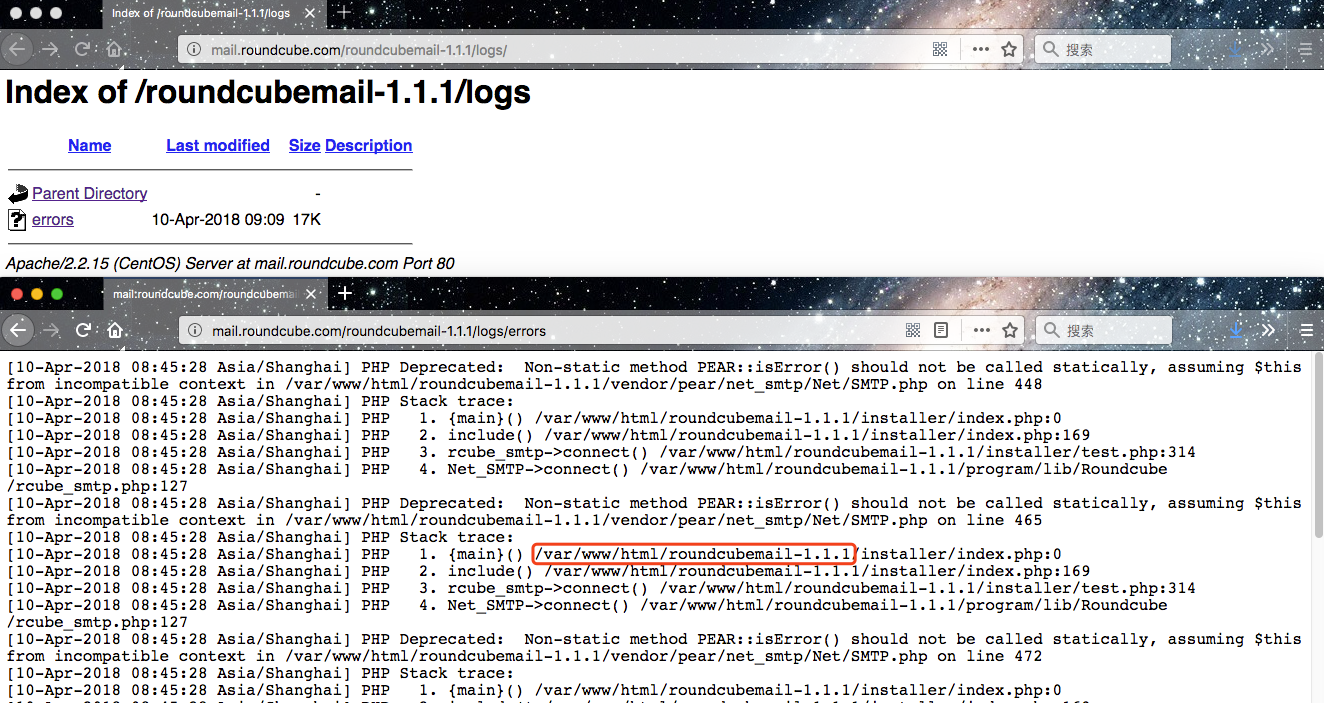Open downloads in the upper logs window
1324x703 pixels.
pyautogui.click(x=1237, y=49)
